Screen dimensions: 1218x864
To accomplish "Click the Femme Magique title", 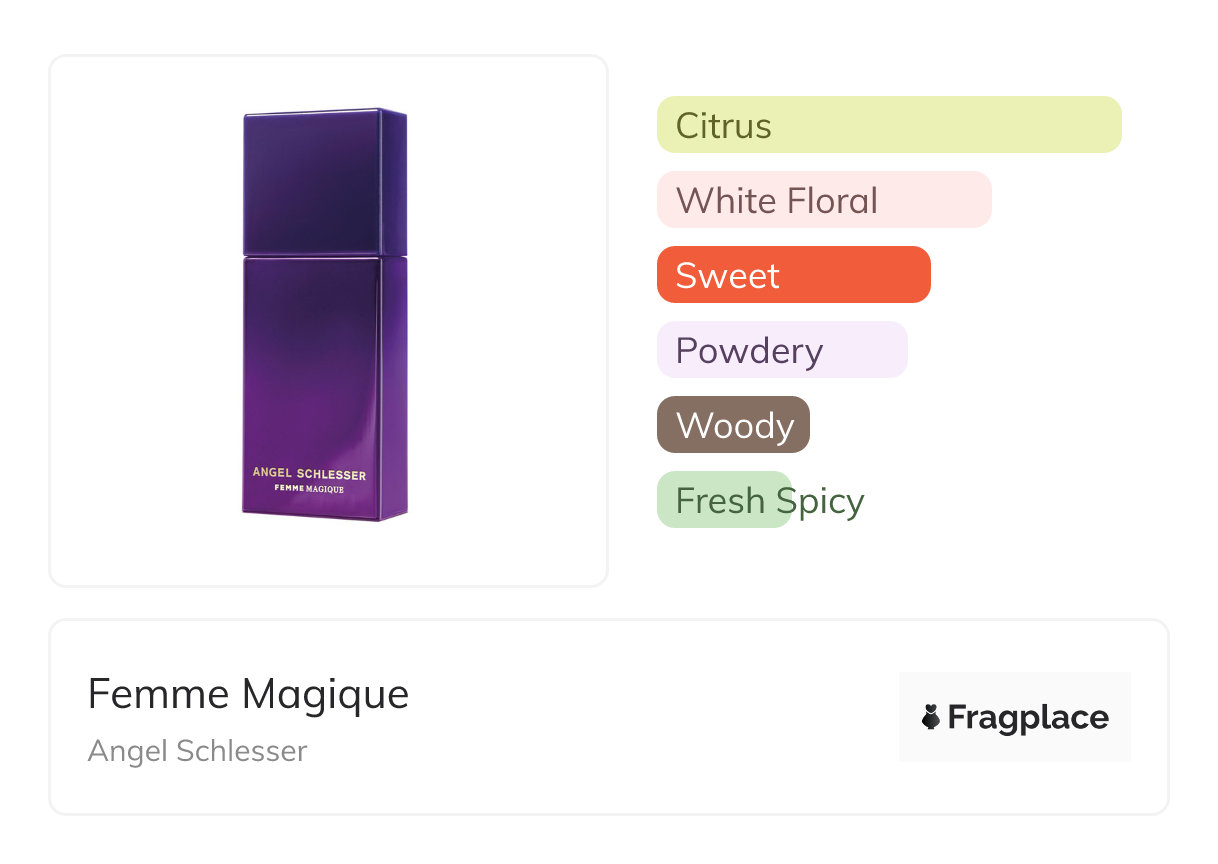I will click(x=248, y=694).
